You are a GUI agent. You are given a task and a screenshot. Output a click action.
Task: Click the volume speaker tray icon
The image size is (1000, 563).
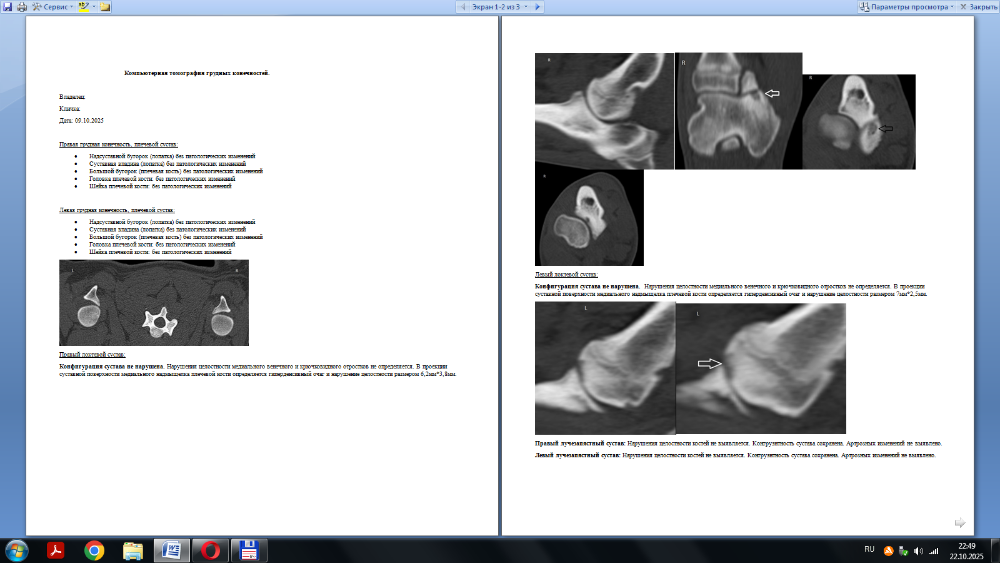point(919,550)
